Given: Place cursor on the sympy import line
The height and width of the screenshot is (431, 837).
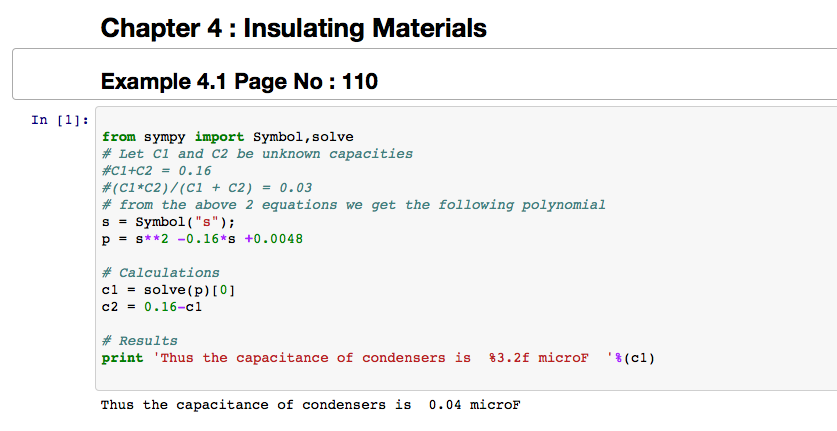Looking at the screenshot, I should (x=227, y=137).
